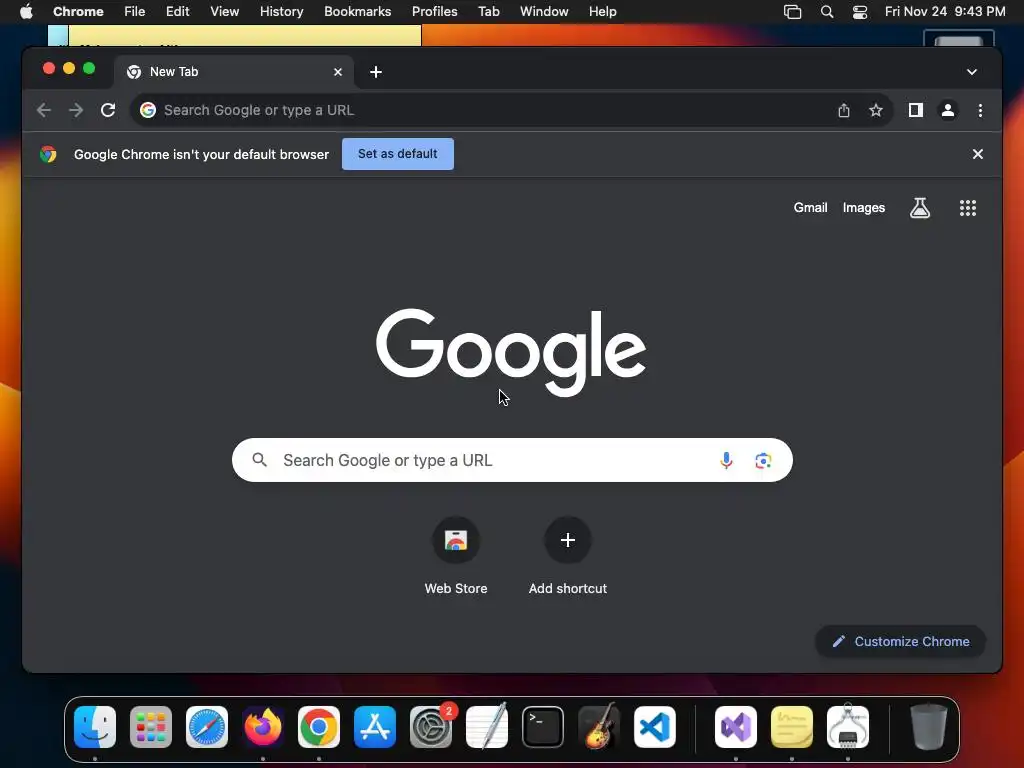Screen dimensions: 1024x768
Task: Open Spotlight search in the menu bar
Action: click(827, 12)
